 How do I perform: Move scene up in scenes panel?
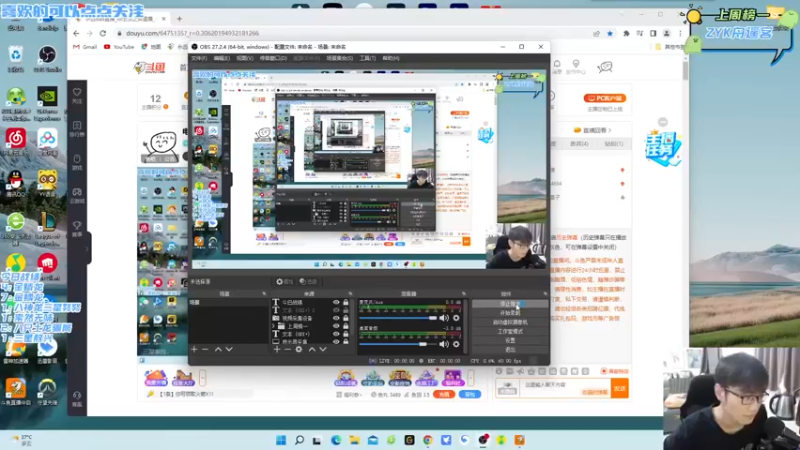(x=218, y=349)
